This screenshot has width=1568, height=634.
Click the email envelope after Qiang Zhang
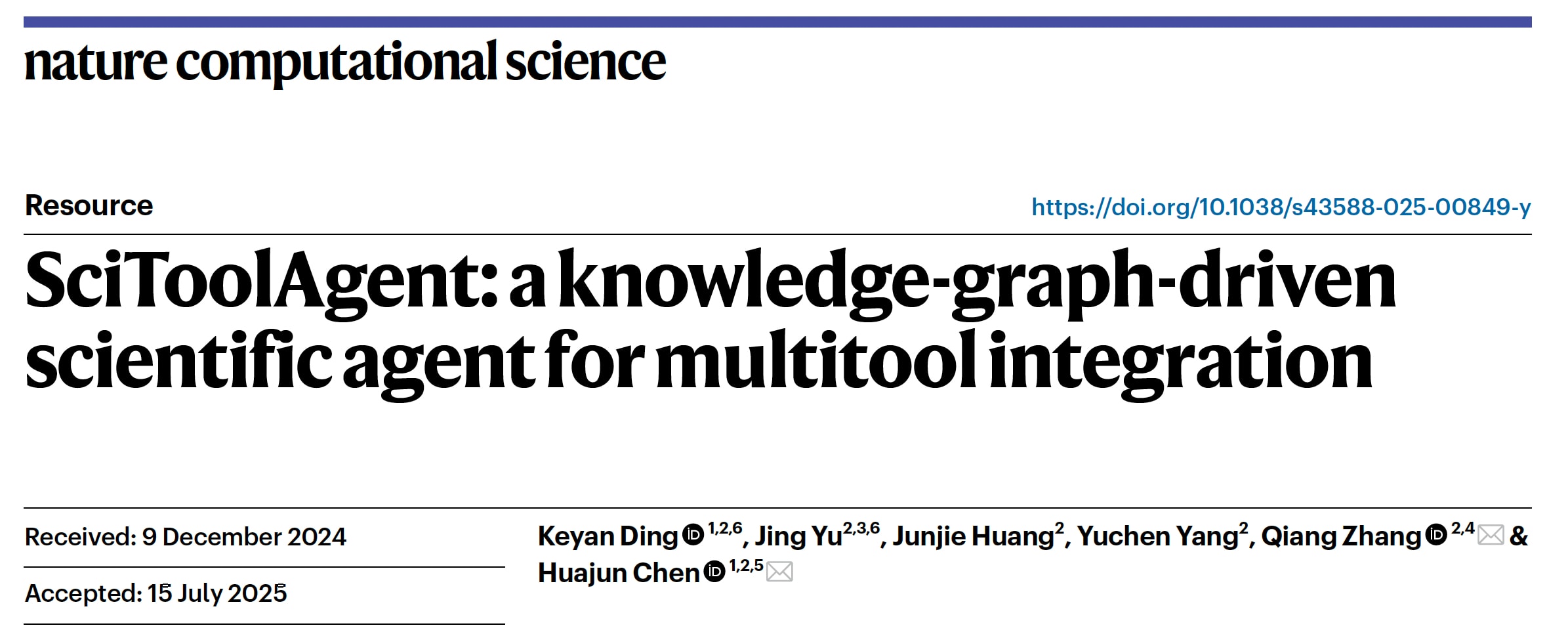[1491, 536]
